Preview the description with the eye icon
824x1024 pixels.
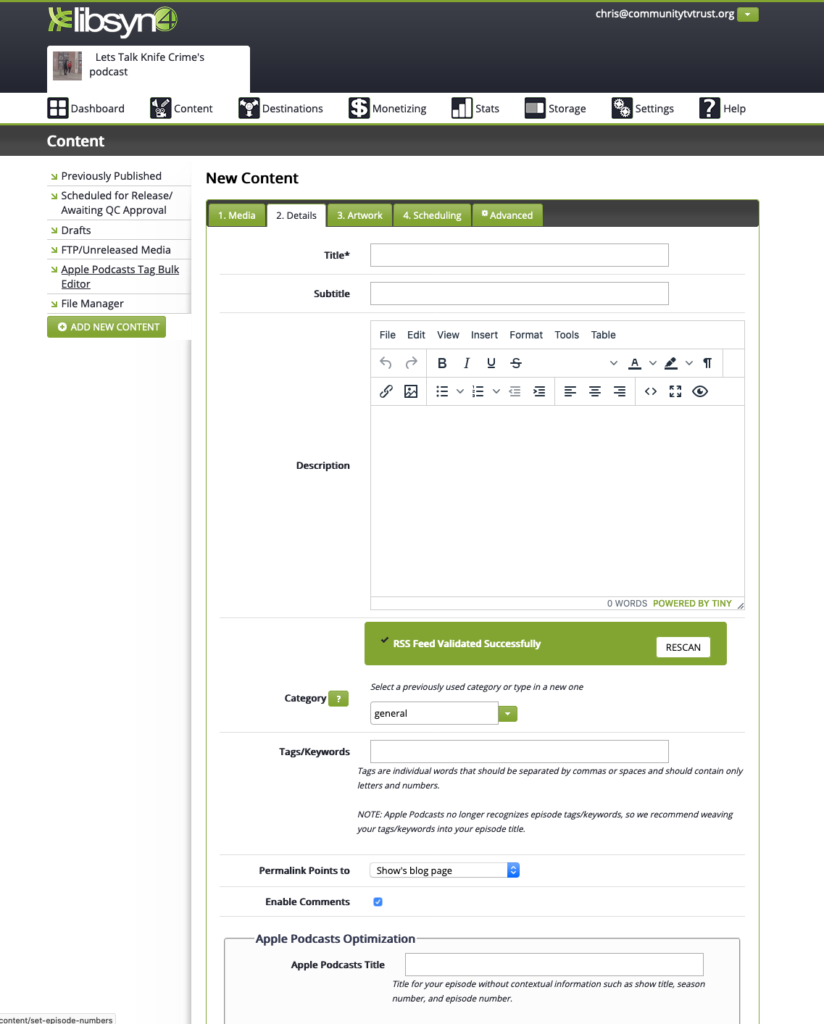700,391
